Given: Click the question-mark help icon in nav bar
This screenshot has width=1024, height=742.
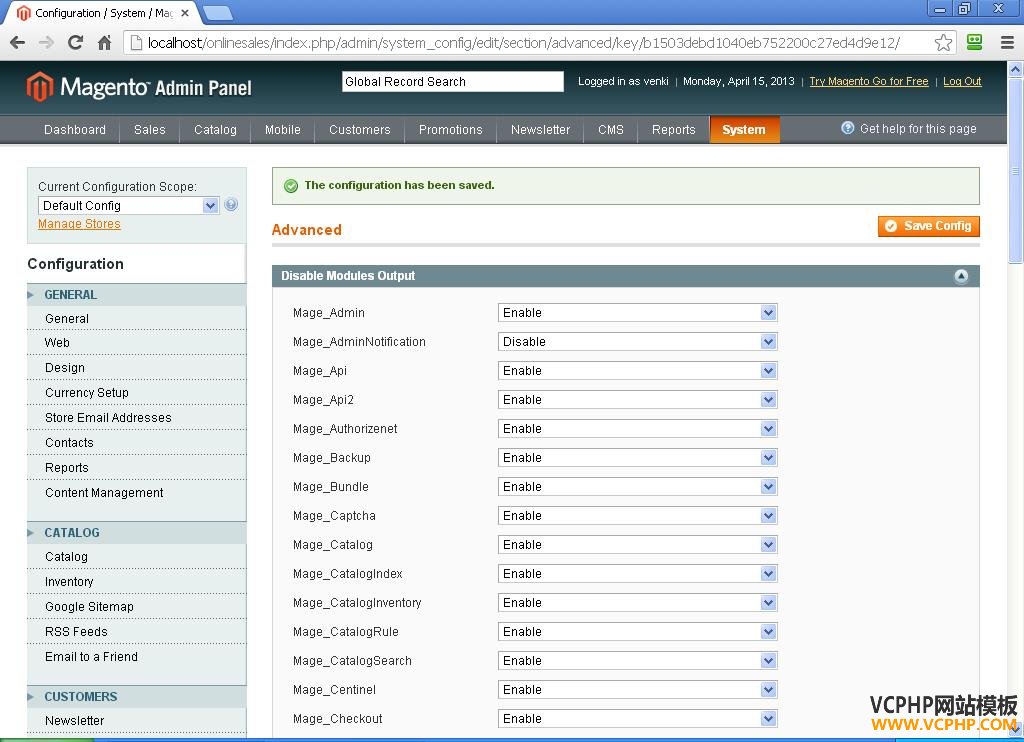Looking at the screenshot, I should click(847, 129).
